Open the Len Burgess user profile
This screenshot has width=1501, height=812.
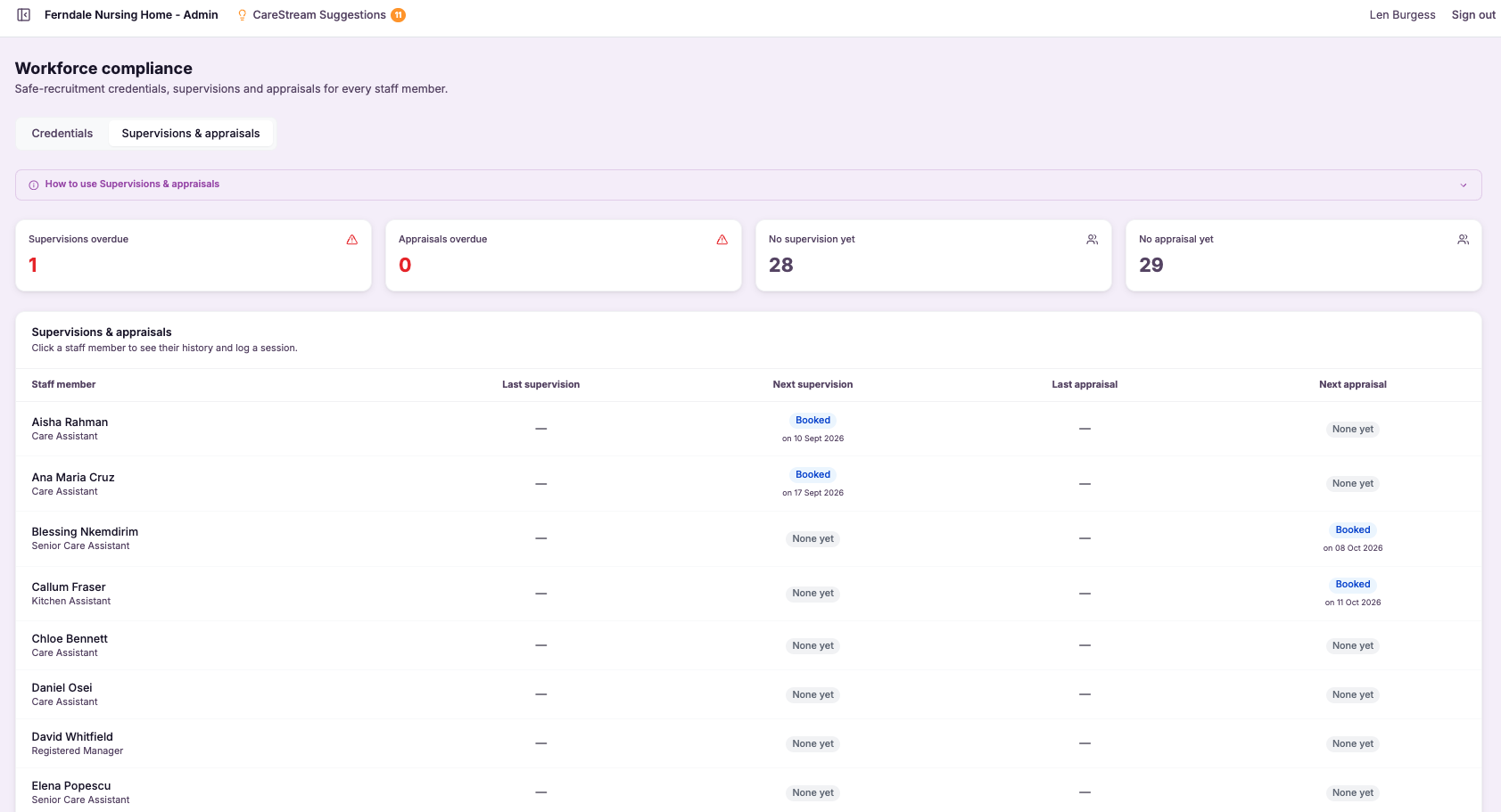click(1402, 15)
